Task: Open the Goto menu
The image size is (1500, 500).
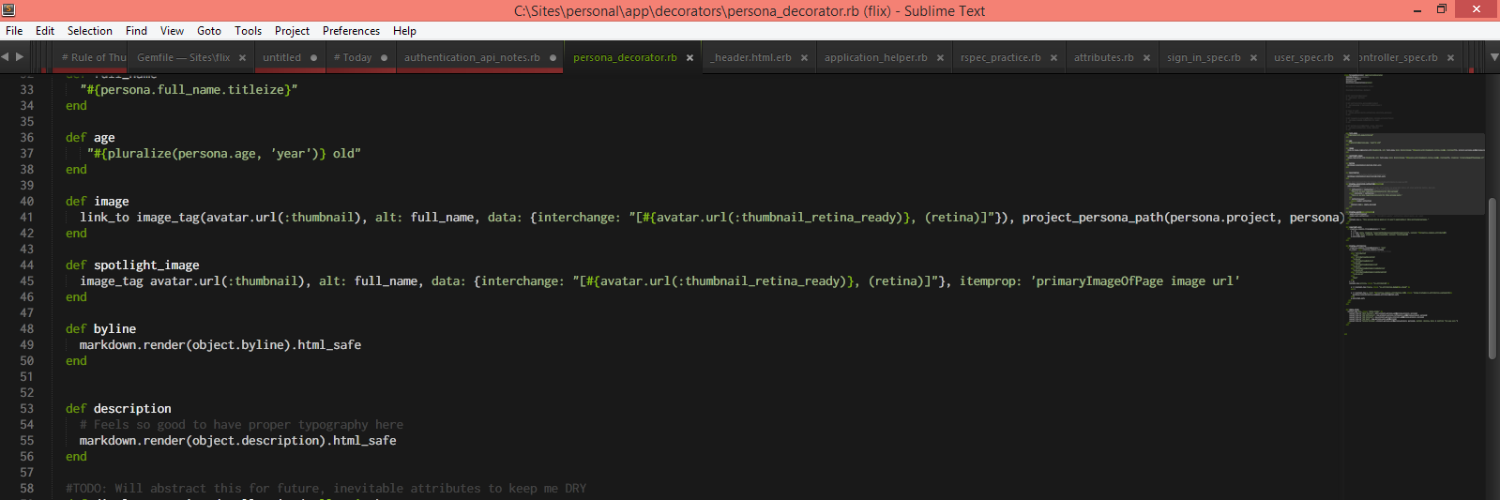Action: point(209,31)
